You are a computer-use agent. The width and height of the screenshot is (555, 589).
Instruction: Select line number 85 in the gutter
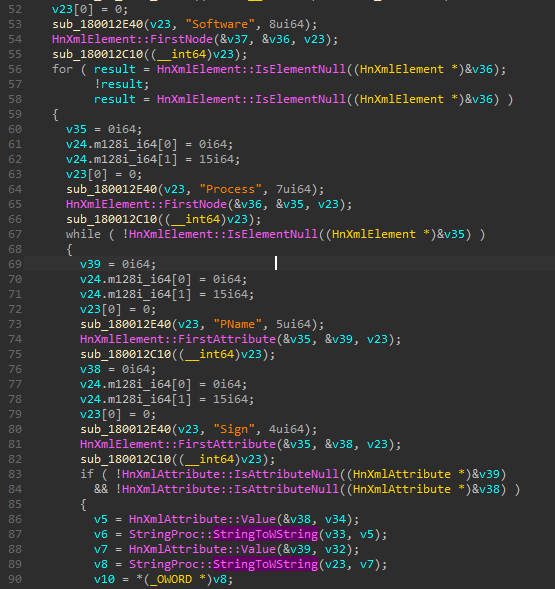point(15,504)
